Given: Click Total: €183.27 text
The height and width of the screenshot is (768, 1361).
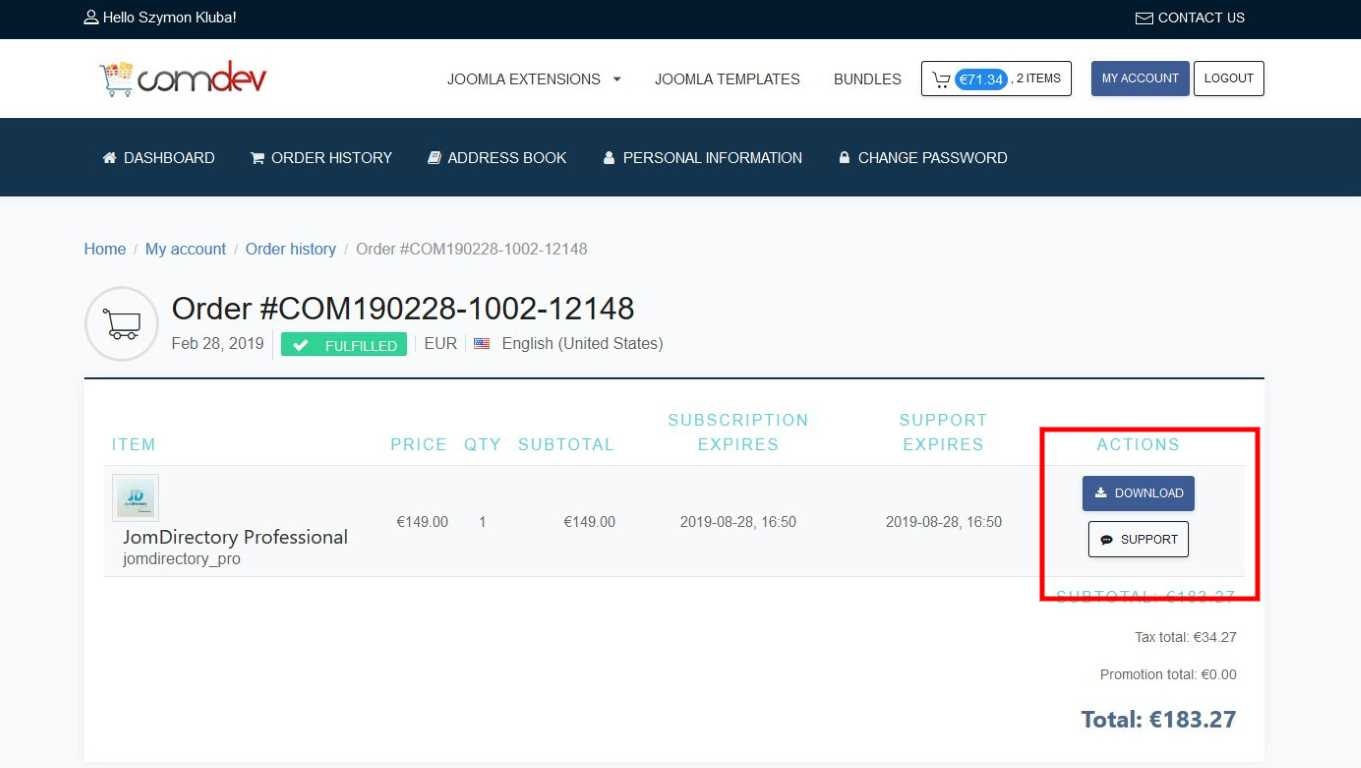Looking at the screenshot, I should (1158, 719).
